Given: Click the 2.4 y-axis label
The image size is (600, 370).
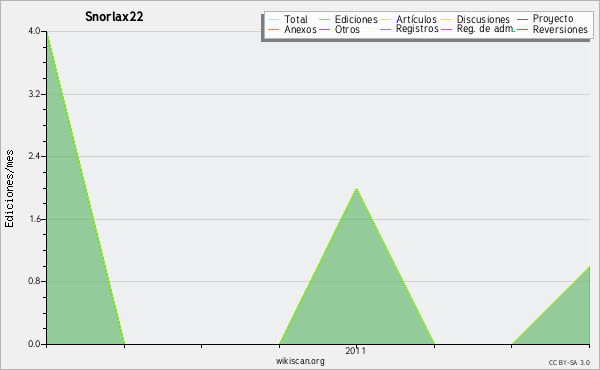Looking at the screenshot, I should [34, 156].
